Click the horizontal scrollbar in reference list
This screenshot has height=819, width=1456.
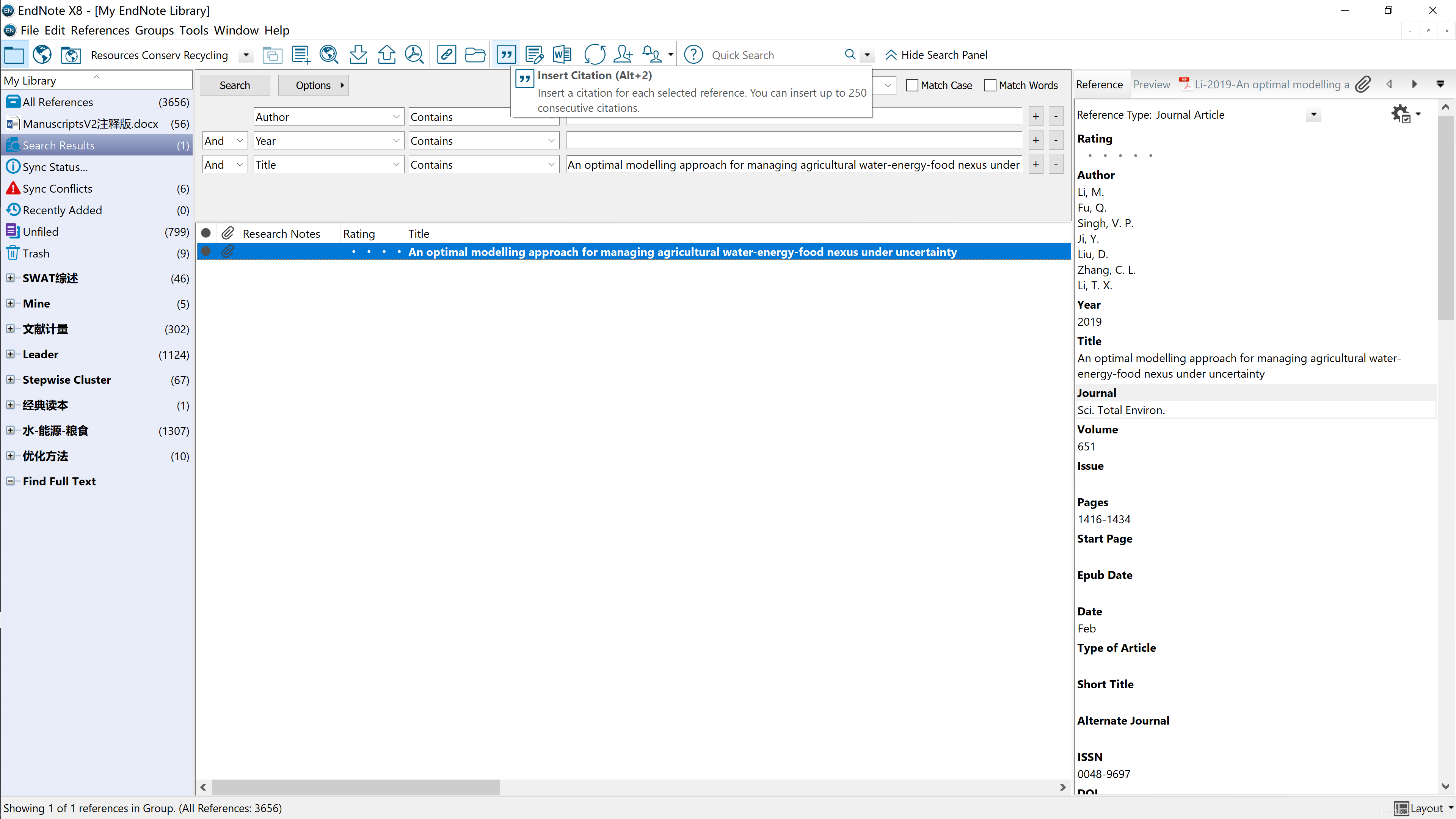pyautogui.click(x=356, y=787)
